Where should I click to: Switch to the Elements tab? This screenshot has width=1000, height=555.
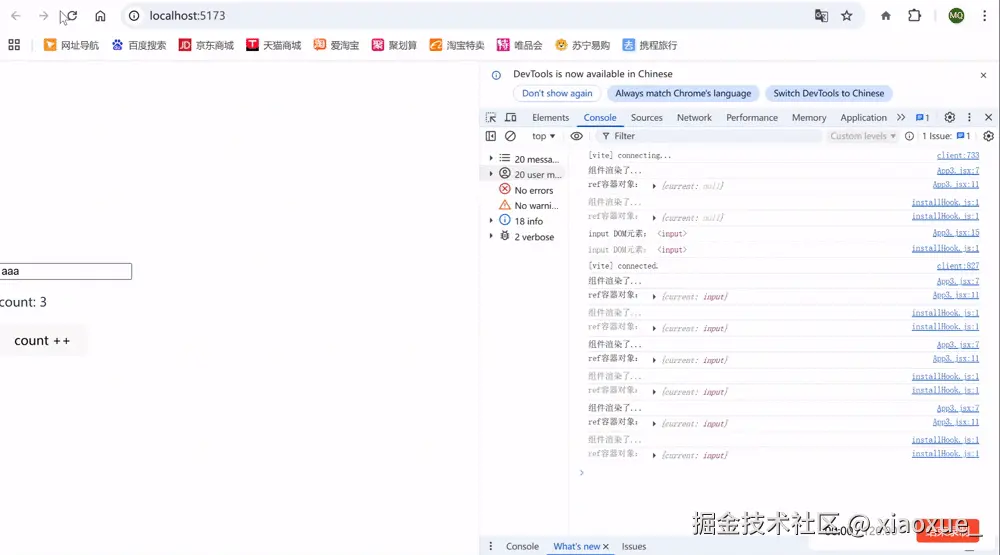tap(550, 117)
